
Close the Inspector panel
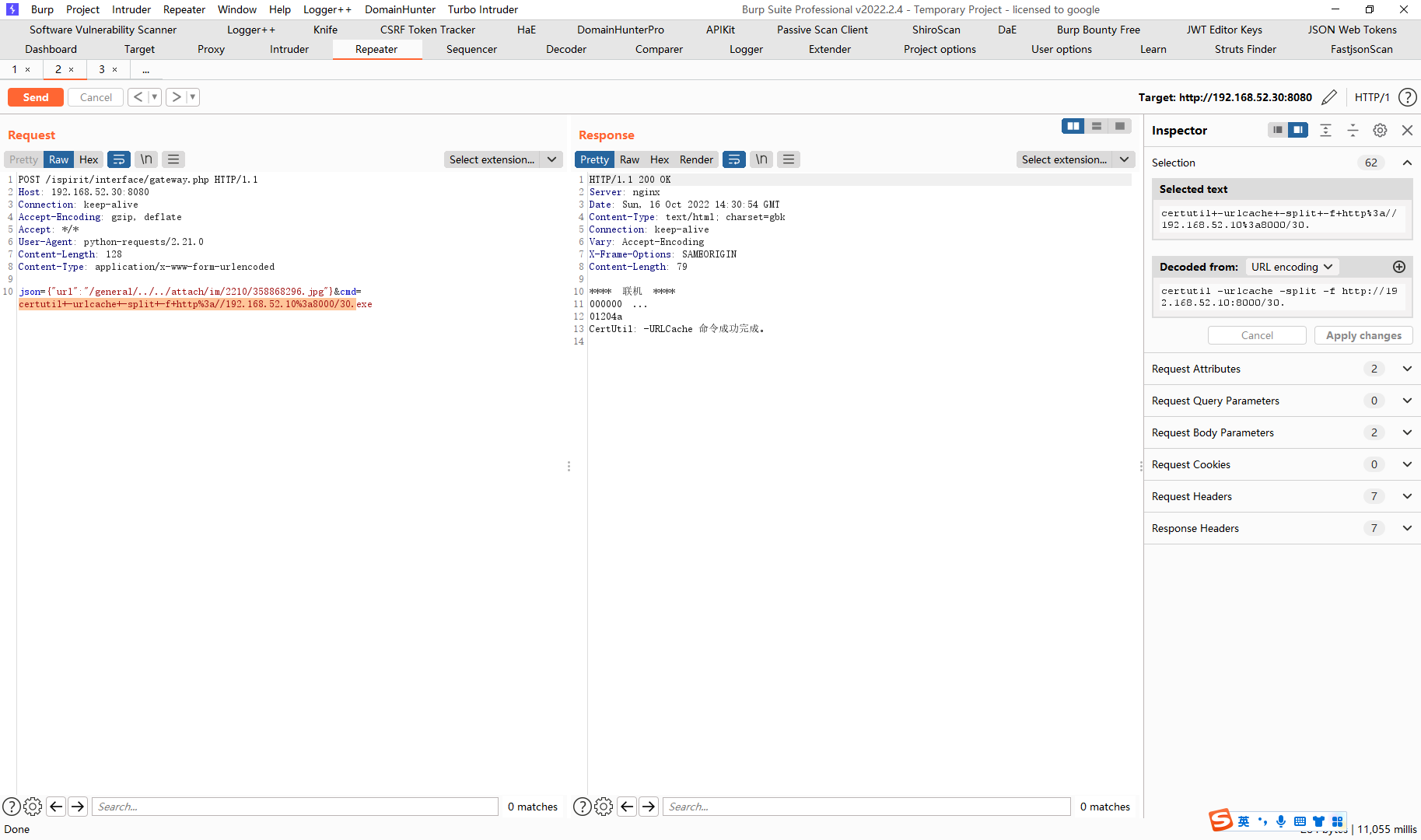1407,131
